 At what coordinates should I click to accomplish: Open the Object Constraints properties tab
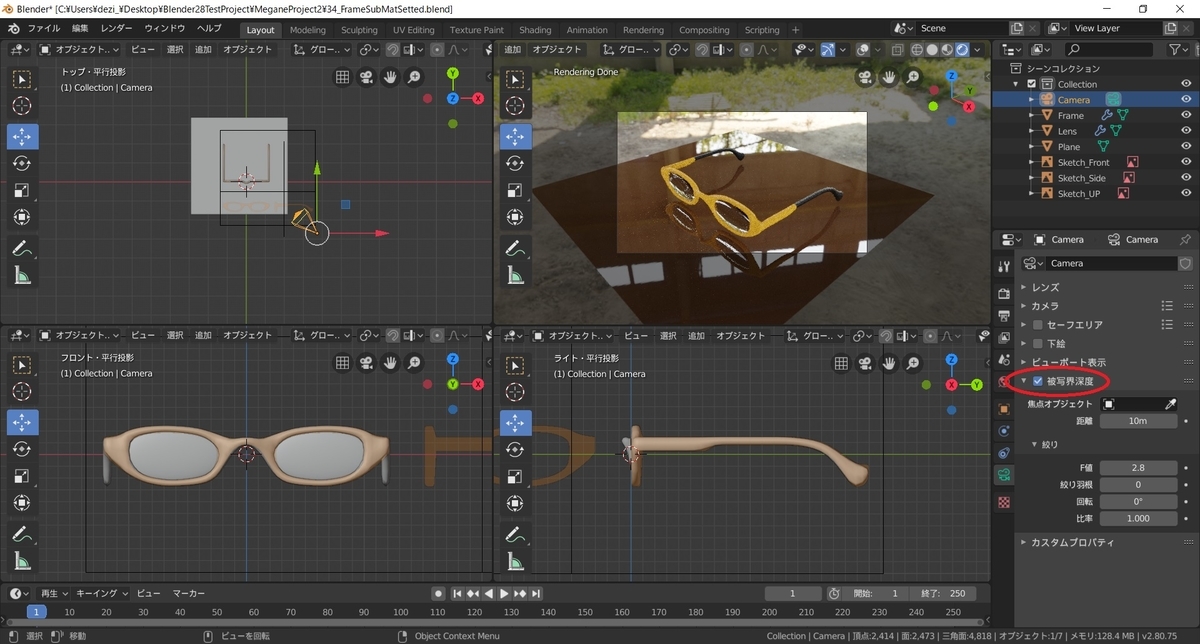click(x=1004, y=453)
